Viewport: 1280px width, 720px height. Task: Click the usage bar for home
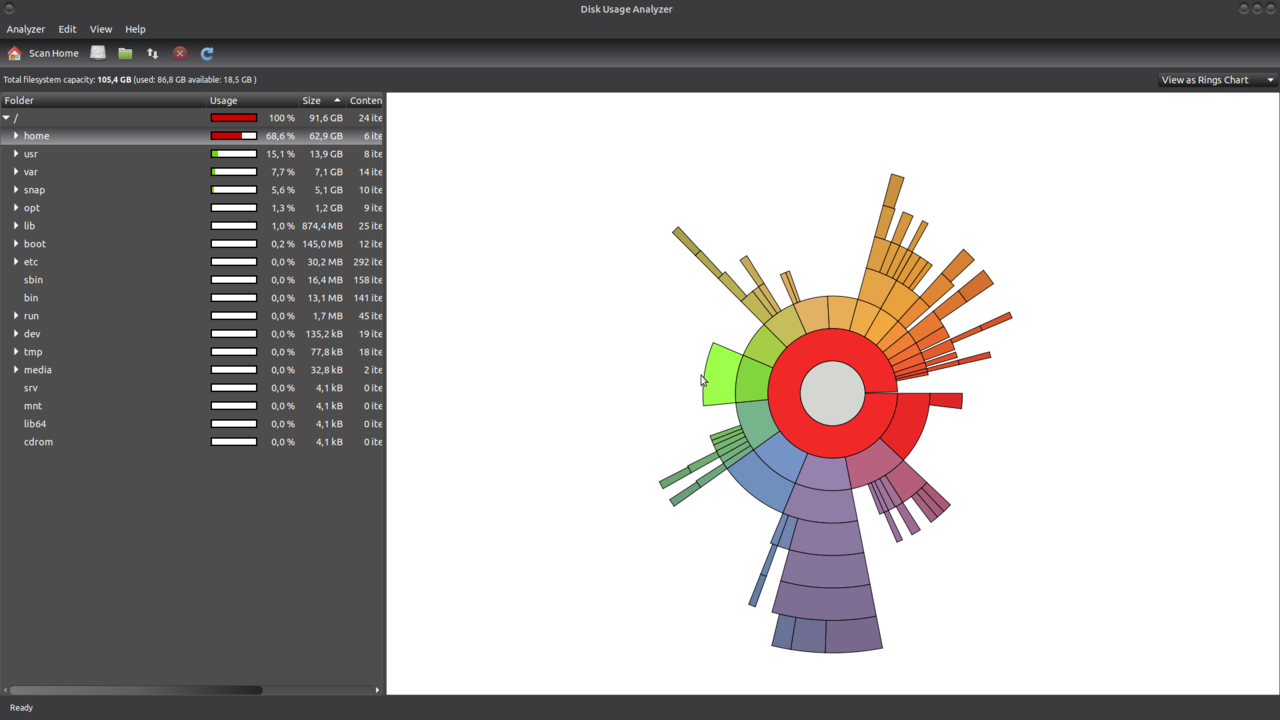pyautogui.click(x=234, y=136)
